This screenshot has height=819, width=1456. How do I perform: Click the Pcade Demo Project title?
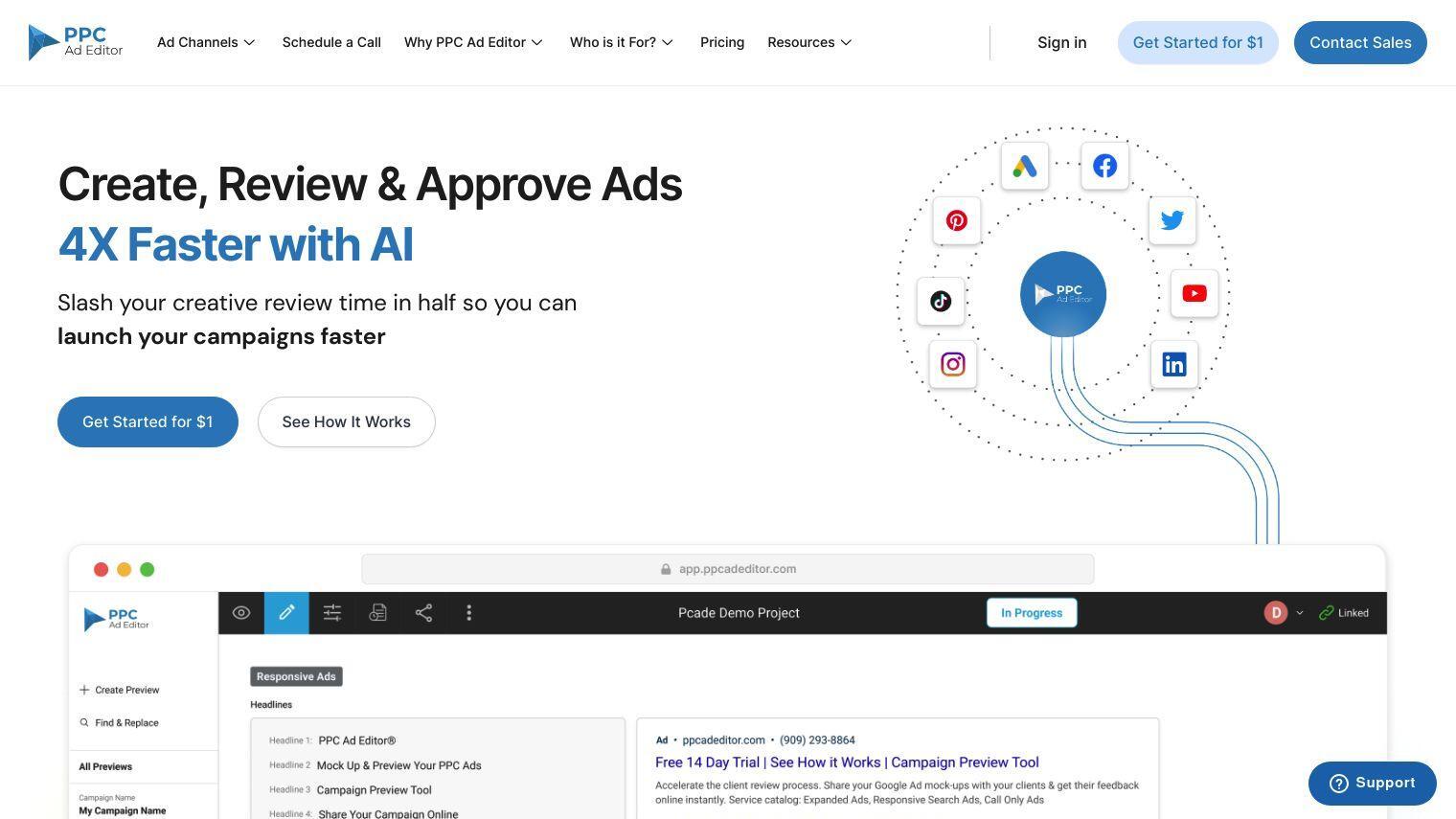pos(739,613)
